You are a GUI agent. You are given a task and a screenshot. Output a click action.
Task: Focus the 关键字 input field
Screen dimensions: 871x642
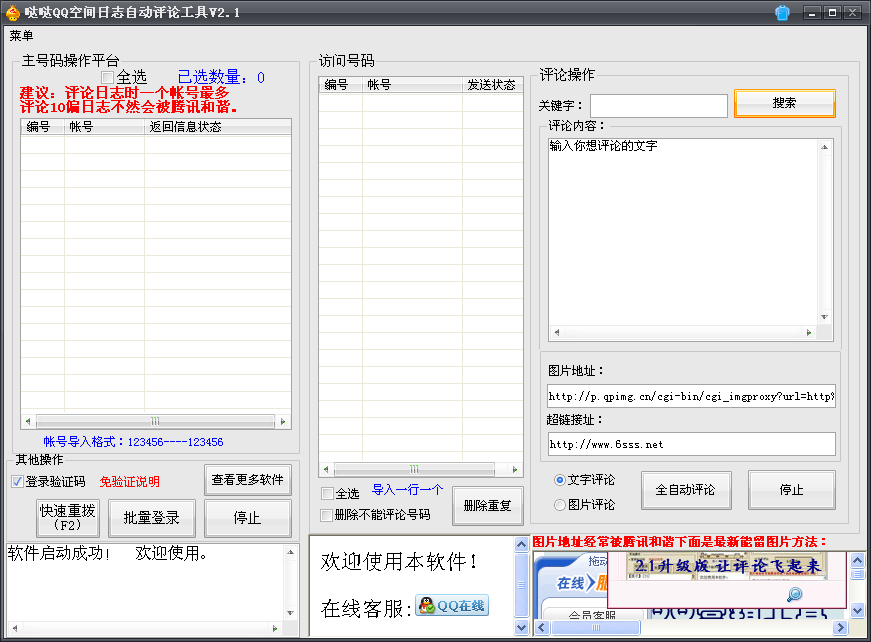(x=659, y=106)
